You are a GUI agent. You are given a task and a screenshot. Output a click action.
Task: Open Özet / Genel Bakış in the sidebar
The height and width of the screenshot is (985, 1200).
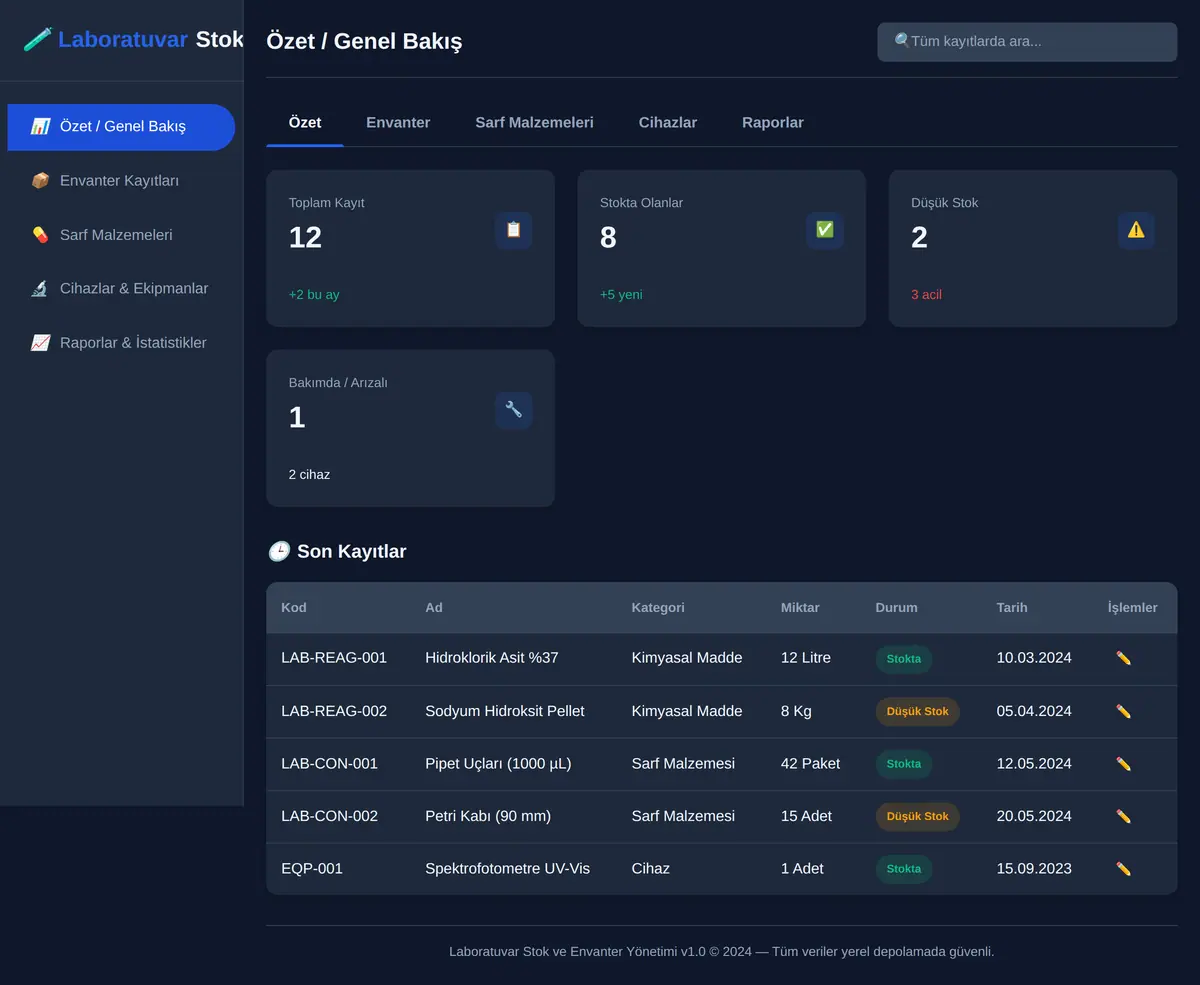pos(121,127)
